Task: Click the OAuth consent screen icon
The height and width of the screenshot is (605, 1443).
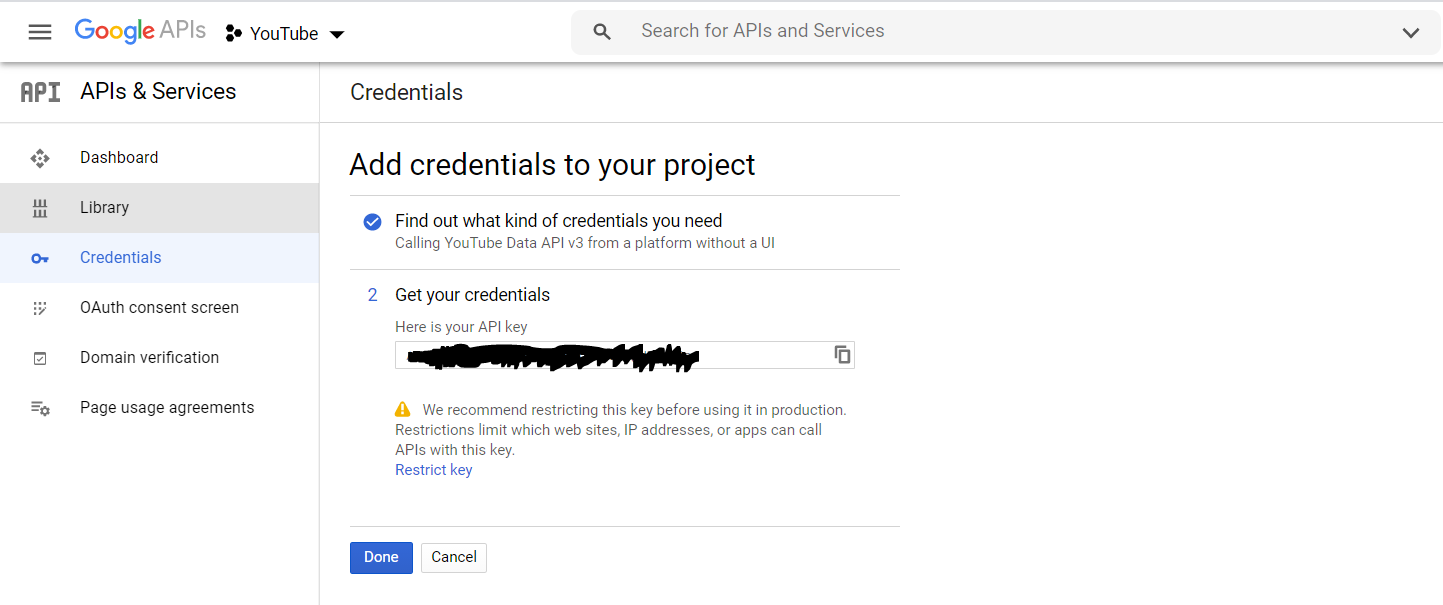Action: 39,307
